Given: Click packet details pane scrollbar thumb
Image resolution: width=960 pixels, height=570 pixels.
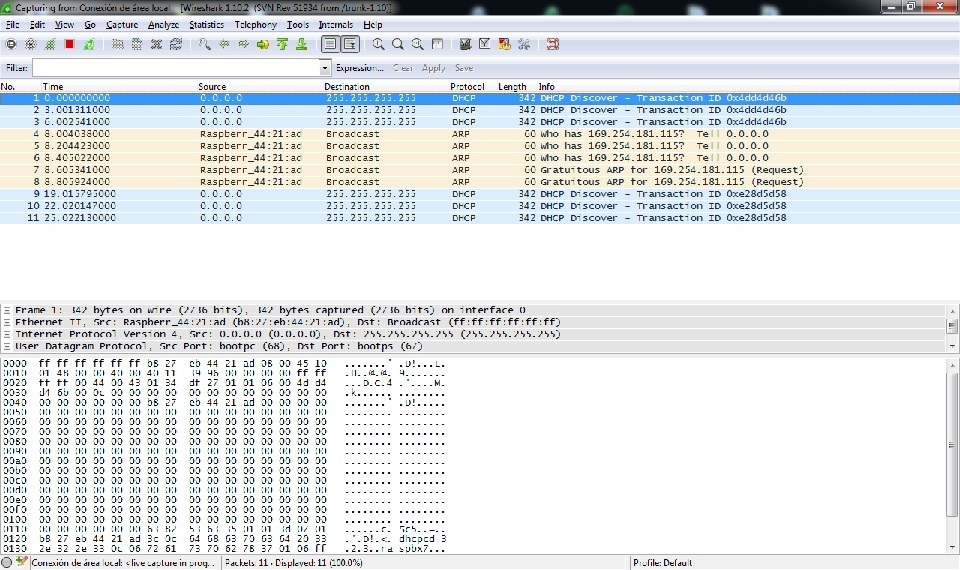Looking at the screenshot, I should point(952,326).
